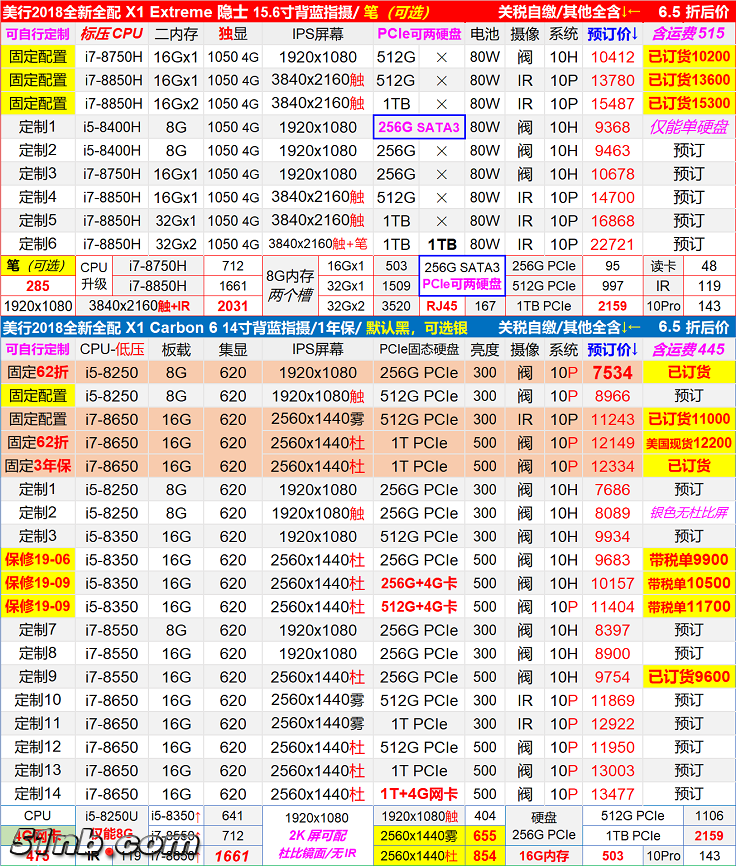Click the 含运费445 header label
736x866 pixels.
pyautogui.click(x=688, y=349)
